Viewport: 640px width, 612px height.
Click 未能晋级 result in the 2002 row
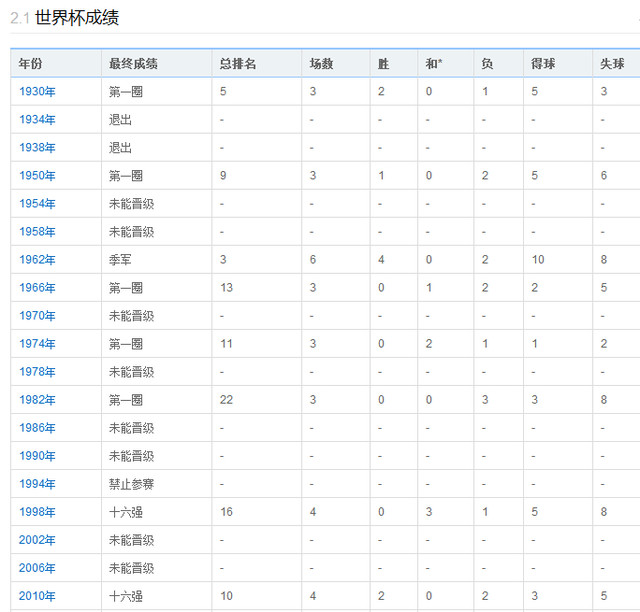(x=131, y=540)
